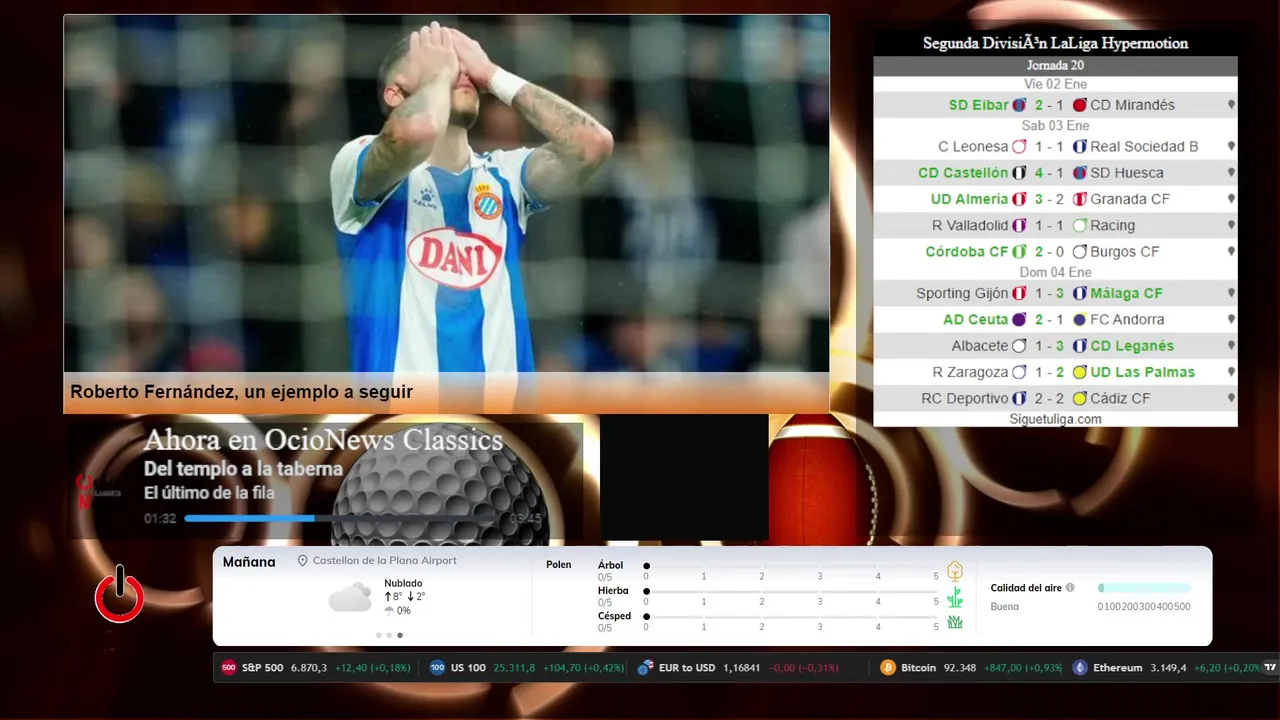
Task: Click the Jornada 20 header
Action: pos(1055,66)
